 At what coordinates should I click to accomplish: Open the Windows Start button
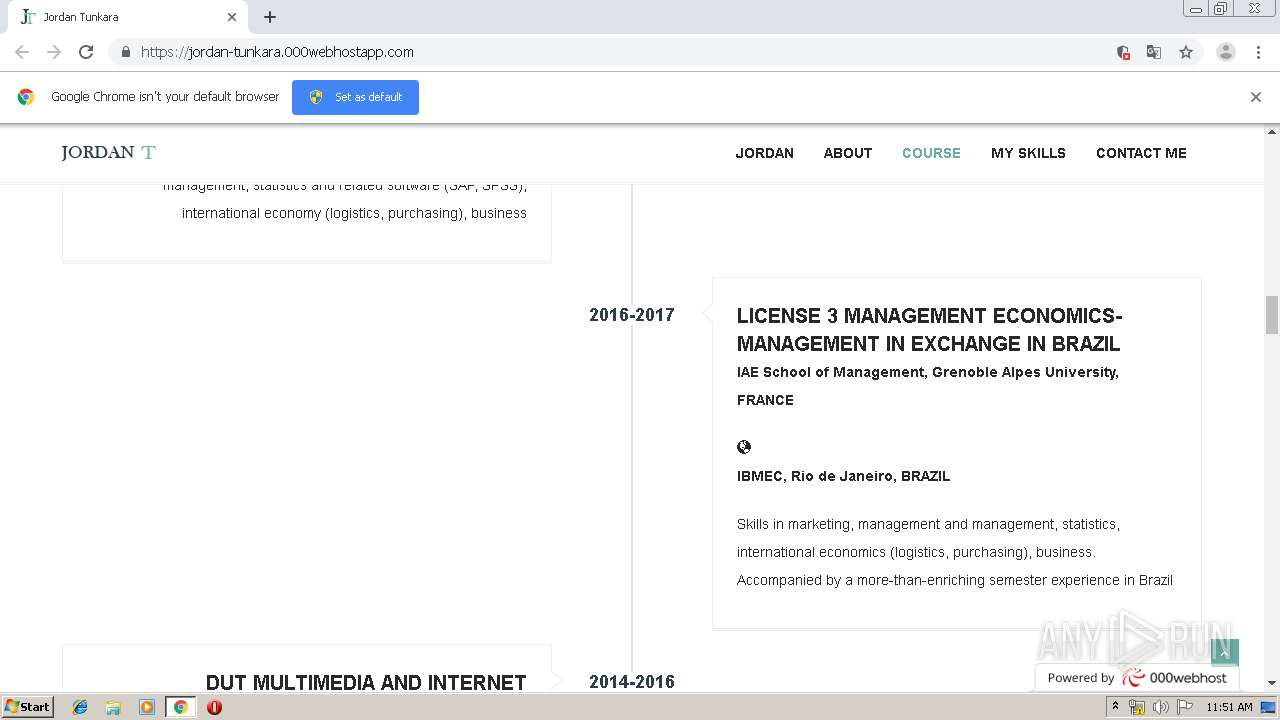(27, 706)
